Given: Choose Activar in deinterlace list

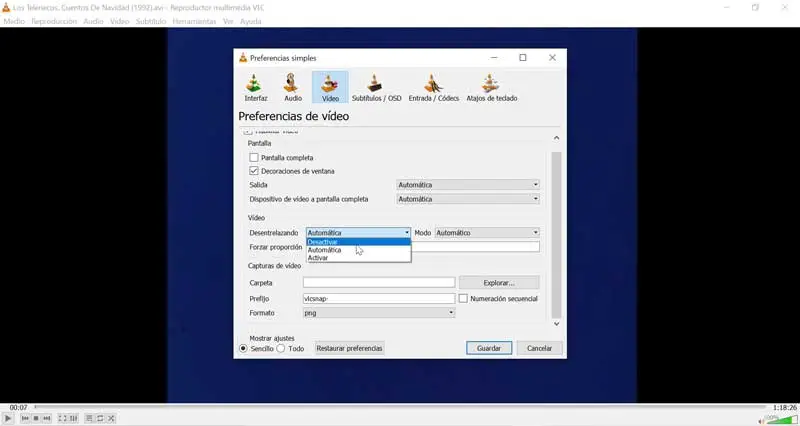Looking at the screenshot, I should click(x=358, y=258).
